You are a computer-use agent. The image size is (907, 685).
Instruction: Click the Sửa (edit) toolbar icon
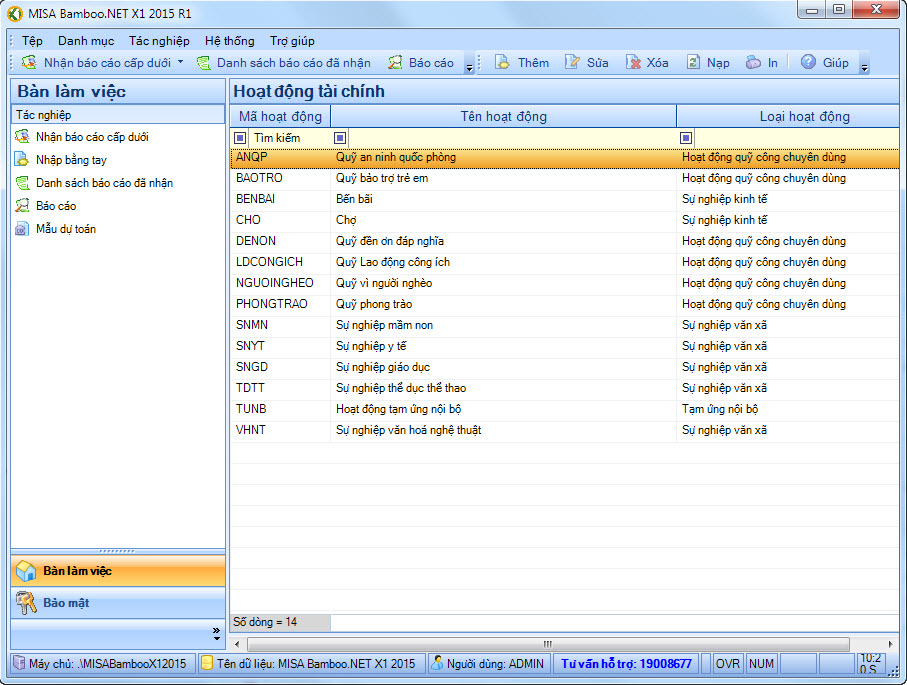pyautogui.click(x=572, y=62)
